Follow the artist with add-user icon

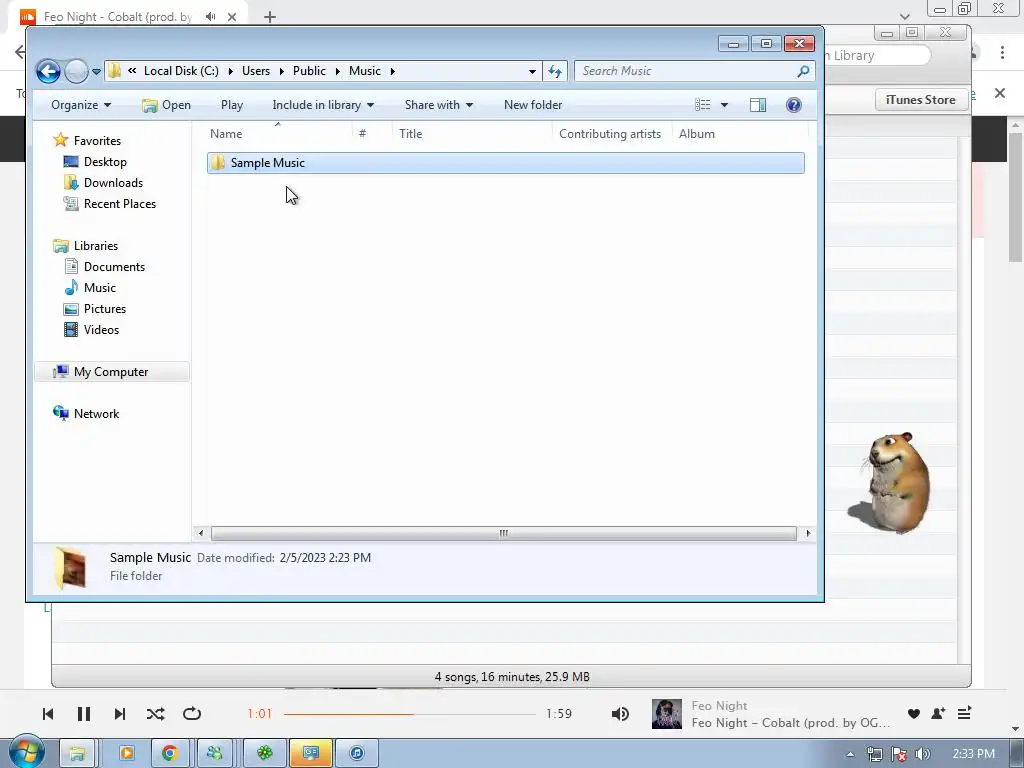938,714
